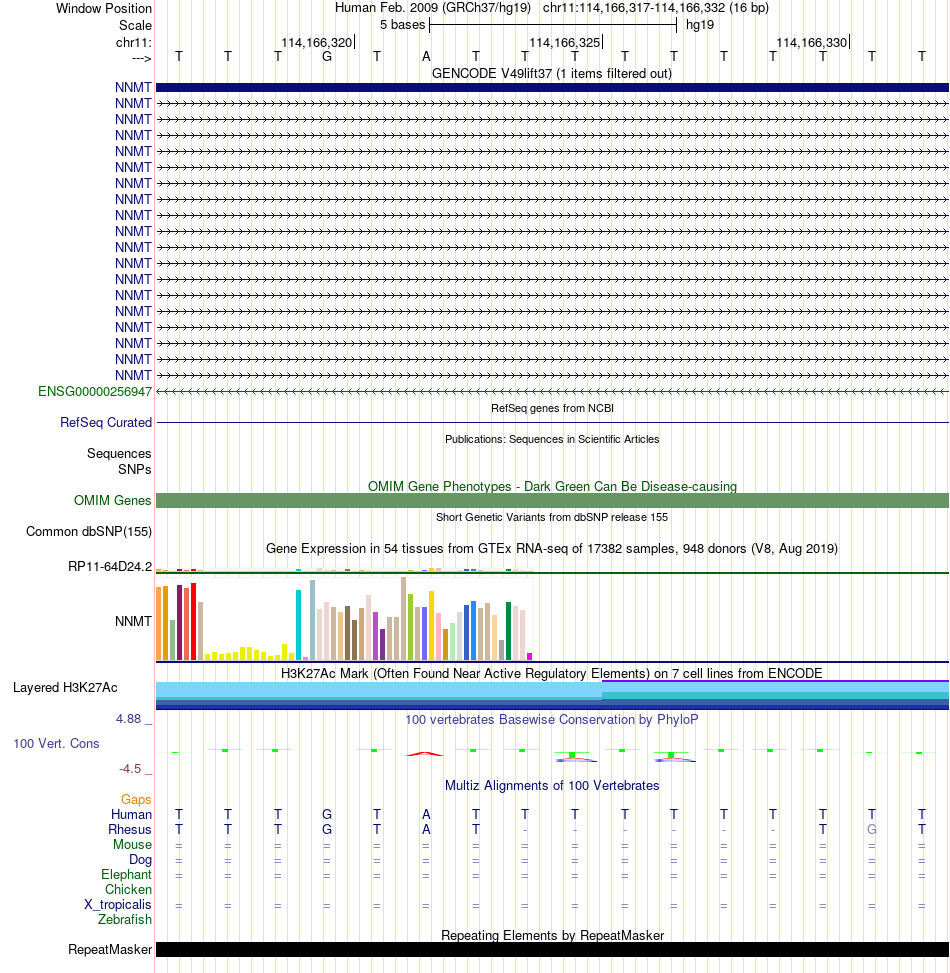Viewport: 950px width, 973px height.
Task: Select the Mouse alignment row label
Action: [132, 845]
